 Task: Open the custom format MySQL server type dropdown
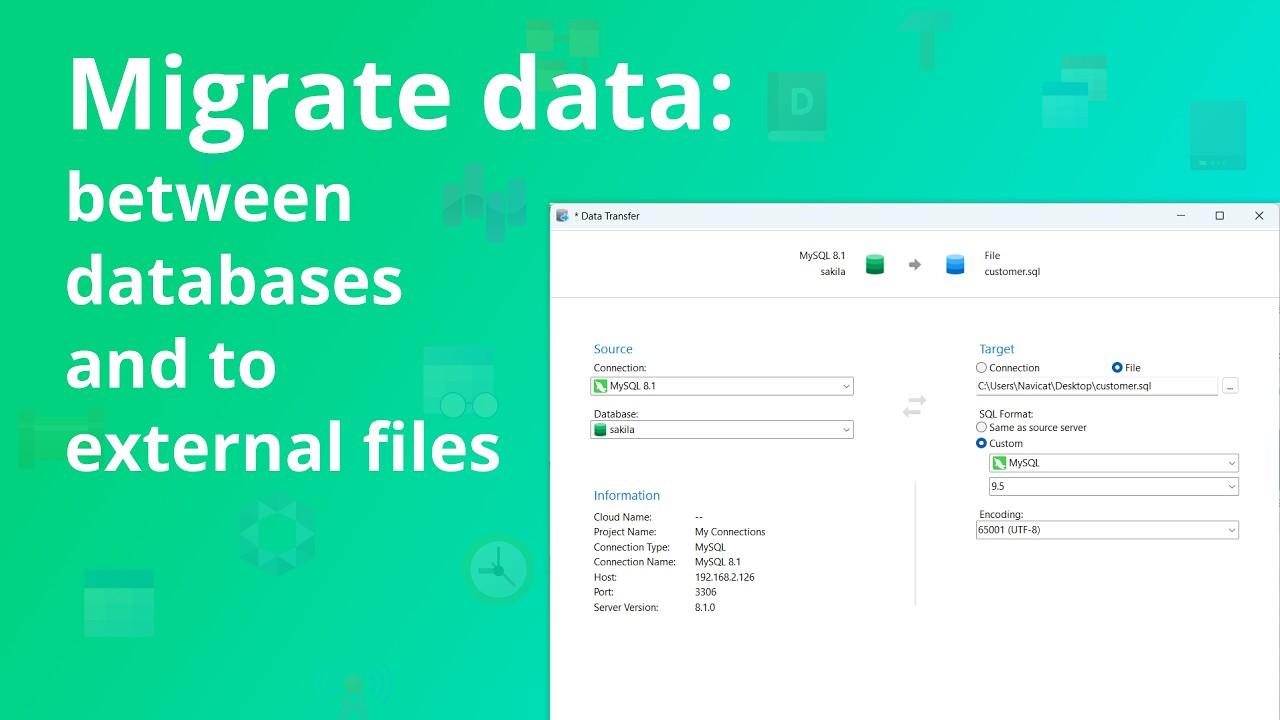pos(1114,463)
